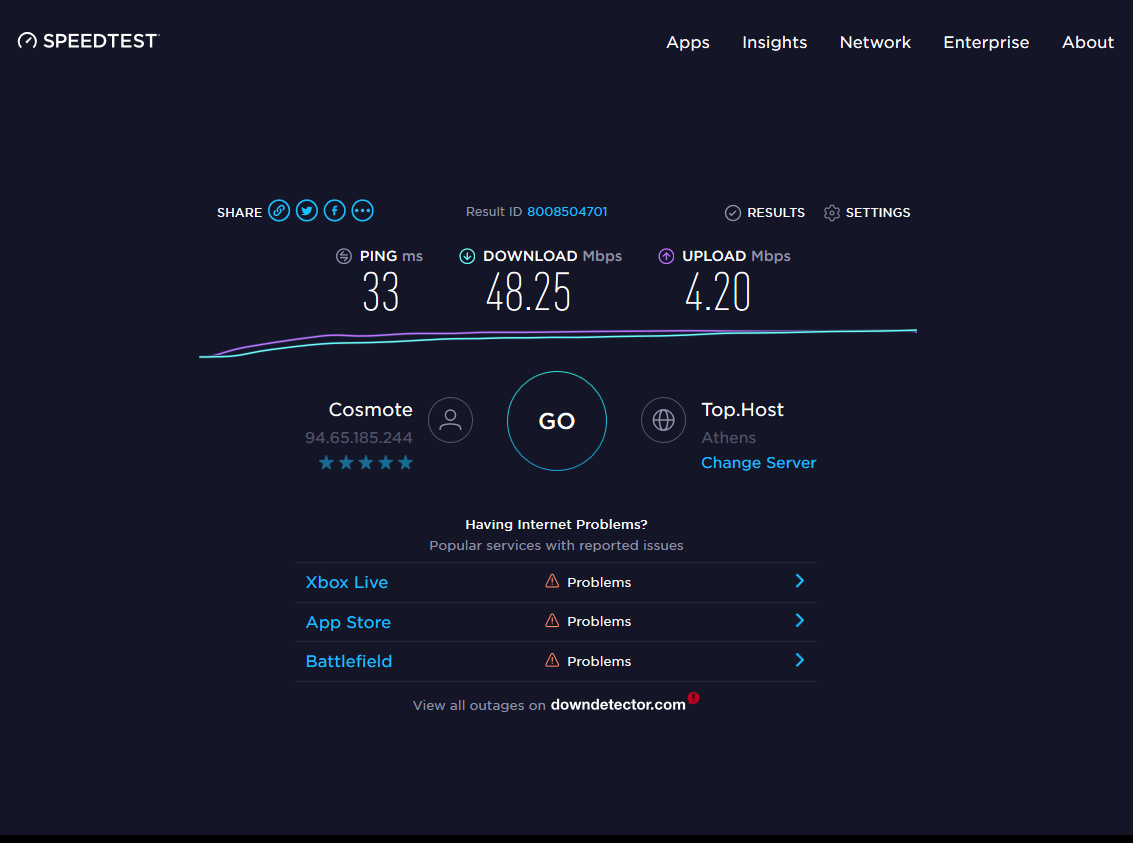Viewport: 1133px width, 843px height.
Task: Click the App Store Problems status text
Action: point(599,621)
